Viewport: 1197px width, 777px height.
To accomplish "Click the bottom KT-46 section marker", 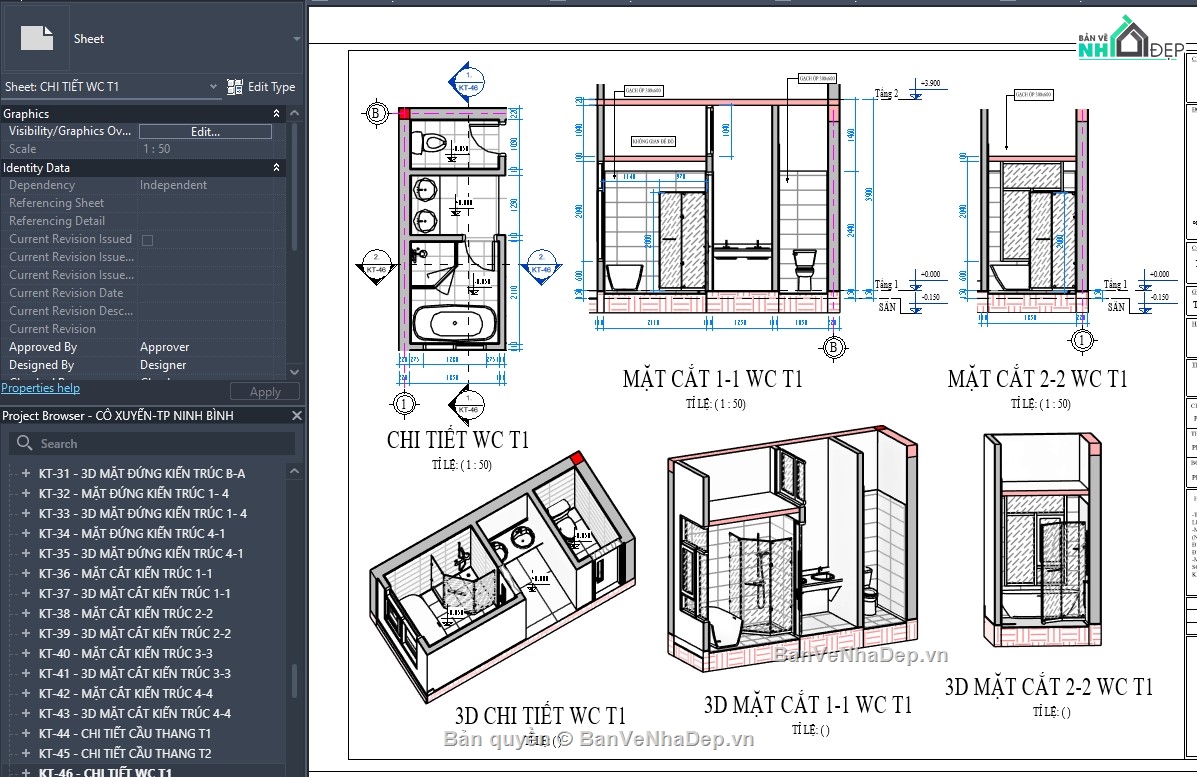I will pyautogui.click(x=466, y=405).
